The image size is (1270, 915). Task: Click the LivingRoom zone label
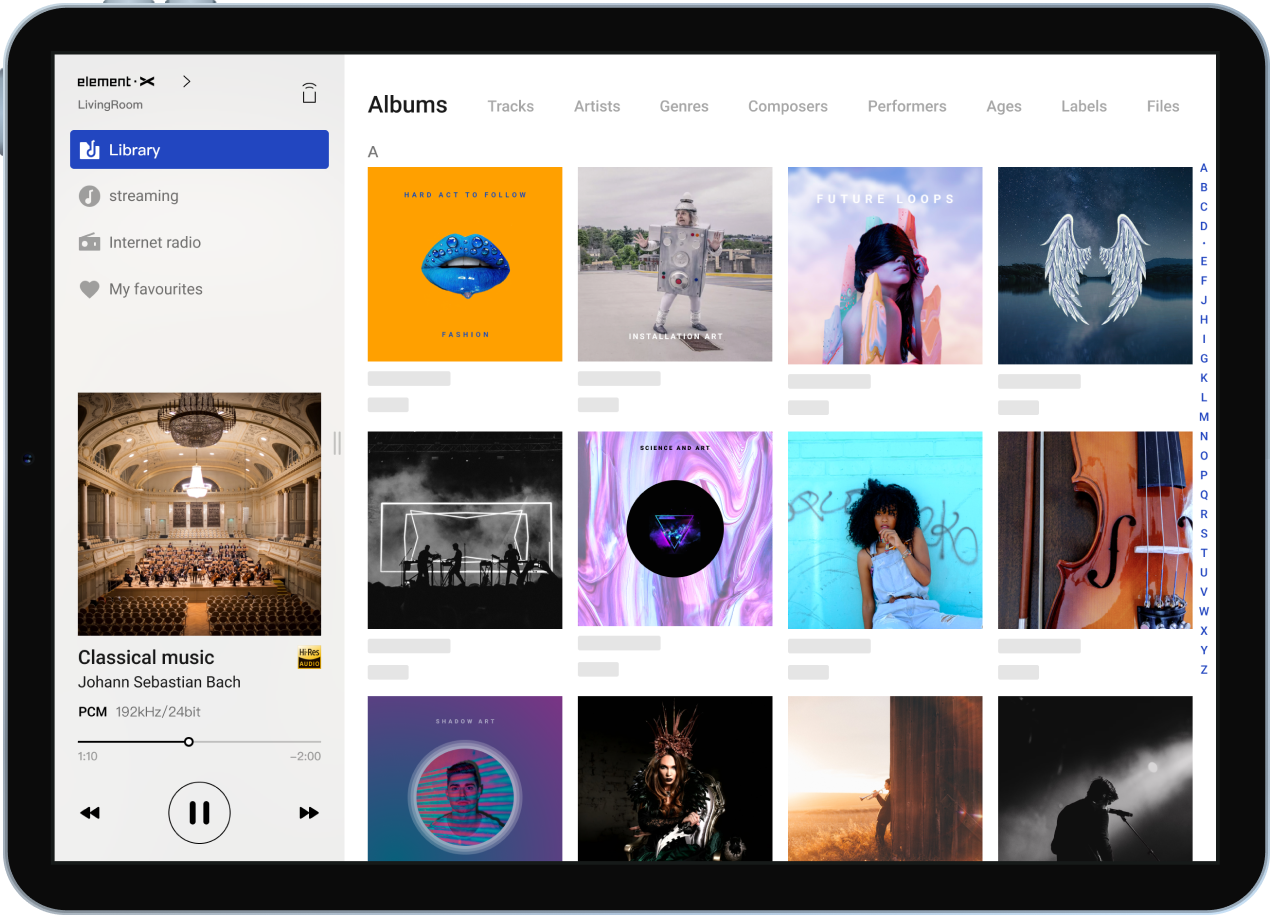tap(110, 105)
